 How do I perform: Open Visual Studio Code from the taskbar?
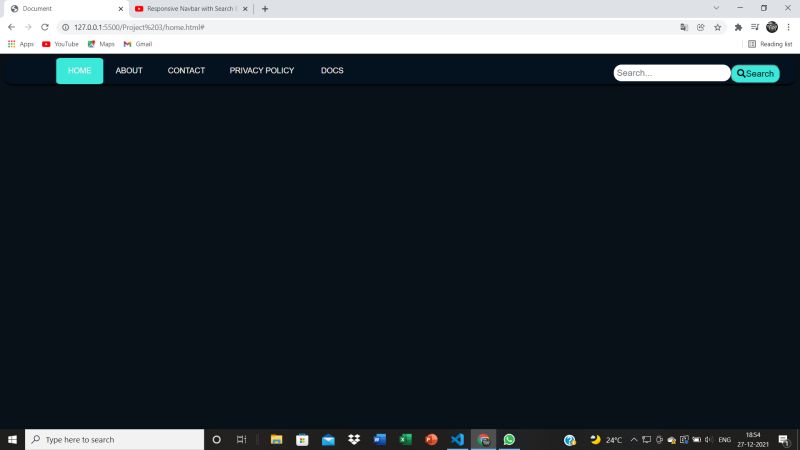click(x=457, y=439)
